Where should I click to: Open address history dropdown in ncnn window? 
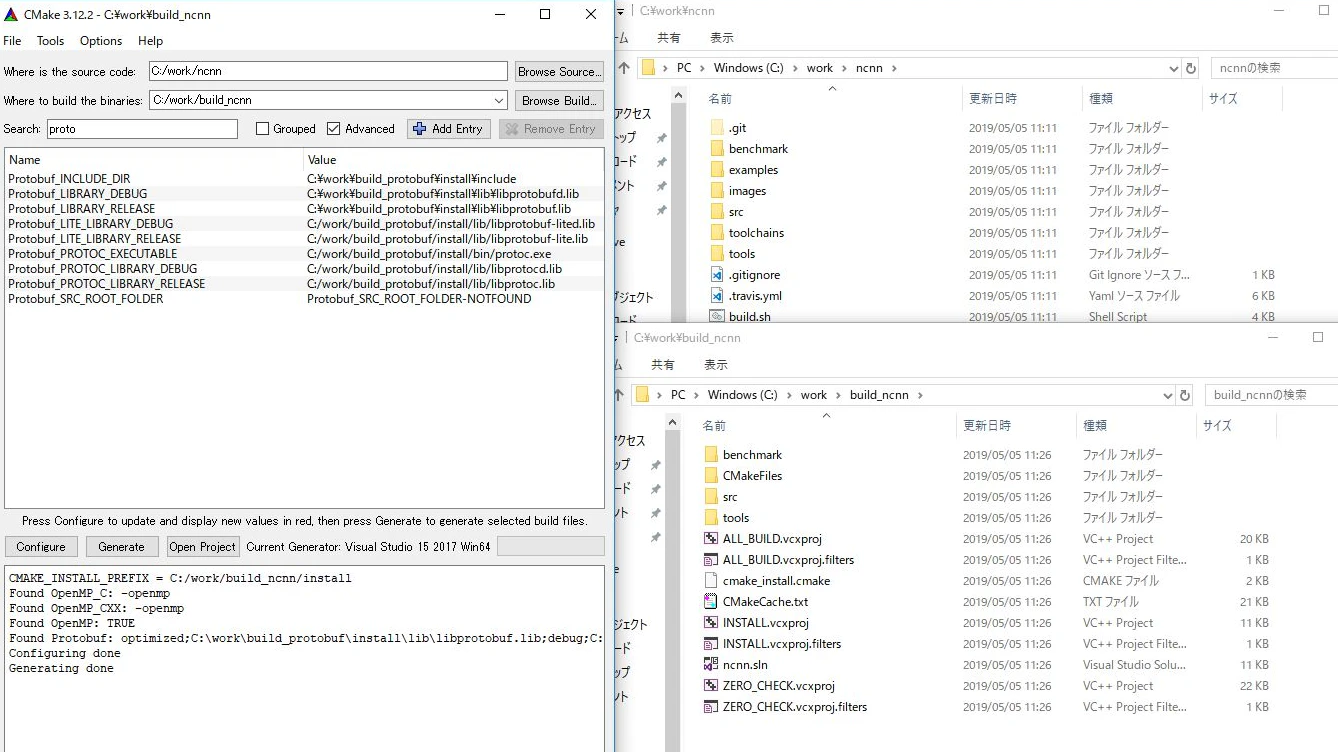click(x=1174, y=68)
